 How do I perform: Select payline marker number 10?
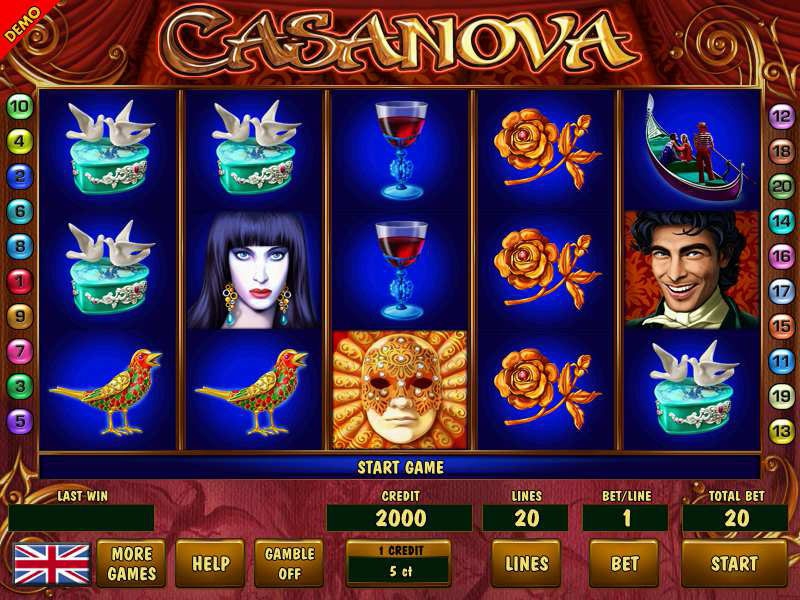pyautogui.click(x=20, y=107)
